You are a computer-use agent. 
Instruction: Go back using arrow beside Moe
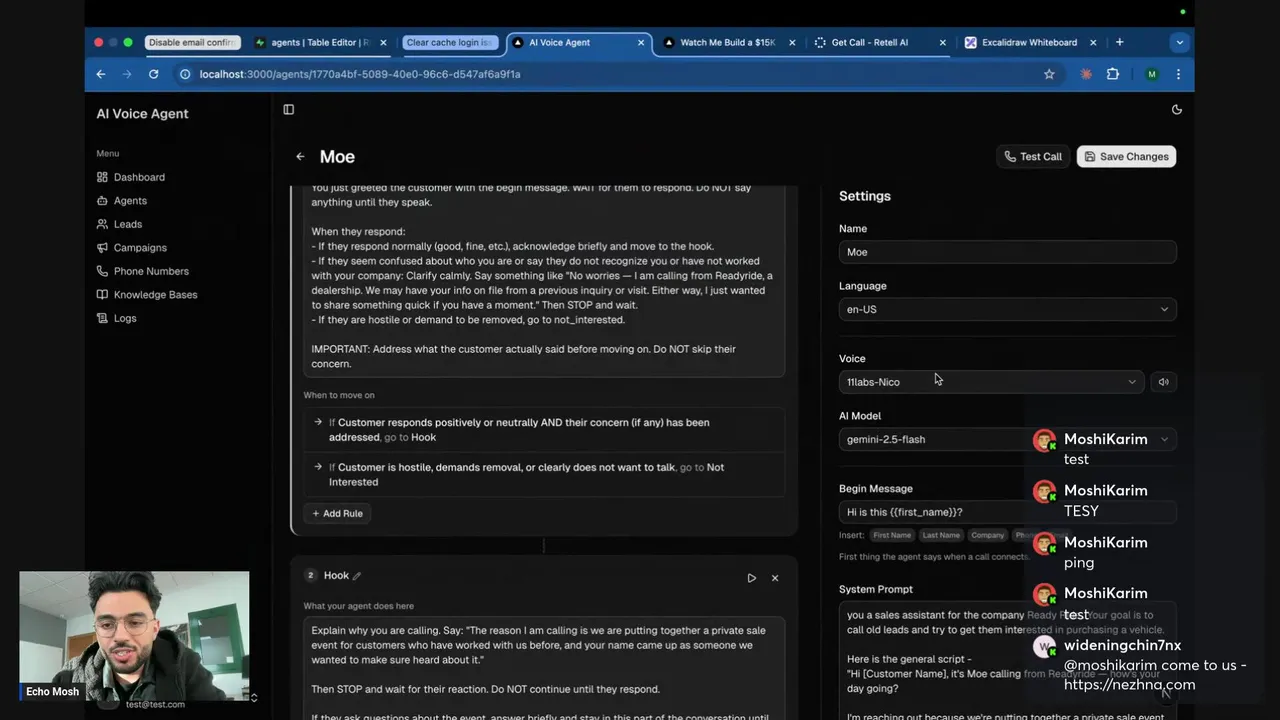[x=300, y=157]
